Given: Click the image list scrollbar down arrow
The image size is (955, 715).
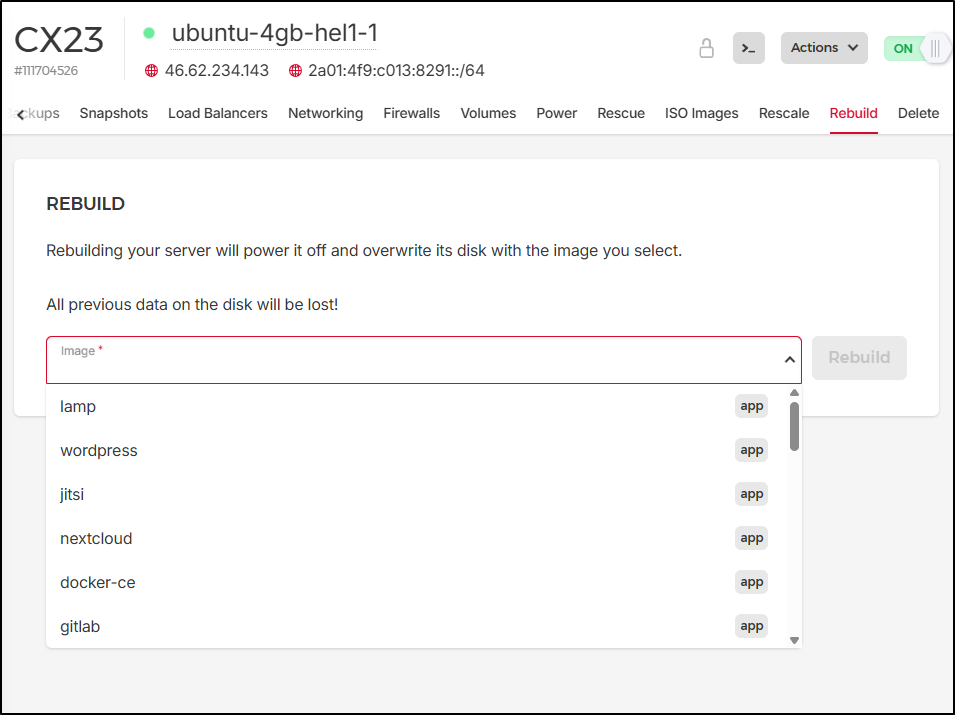Looking at the screenshot, I should coord(794,640).
